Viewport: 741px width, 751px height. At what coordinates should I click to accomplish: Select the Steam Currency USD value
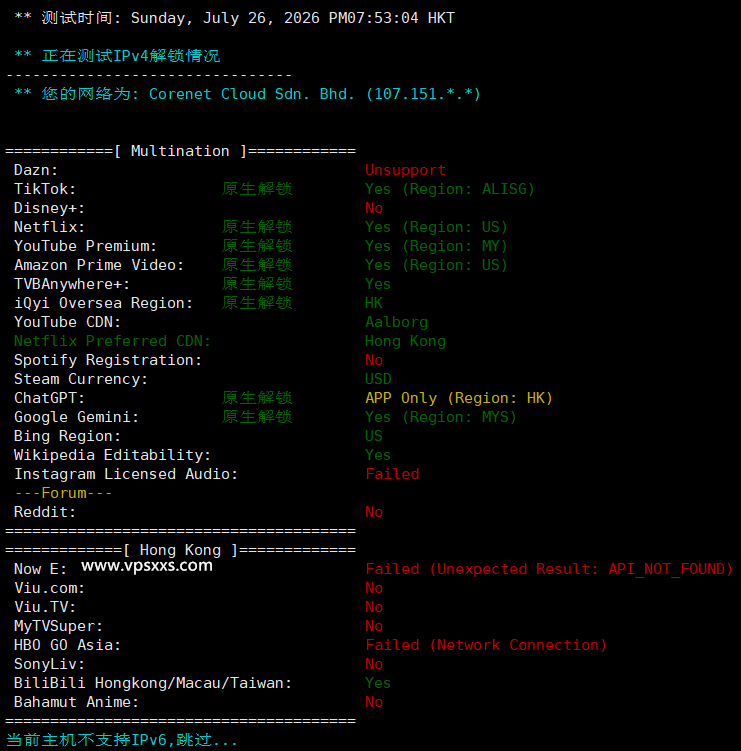378,379
